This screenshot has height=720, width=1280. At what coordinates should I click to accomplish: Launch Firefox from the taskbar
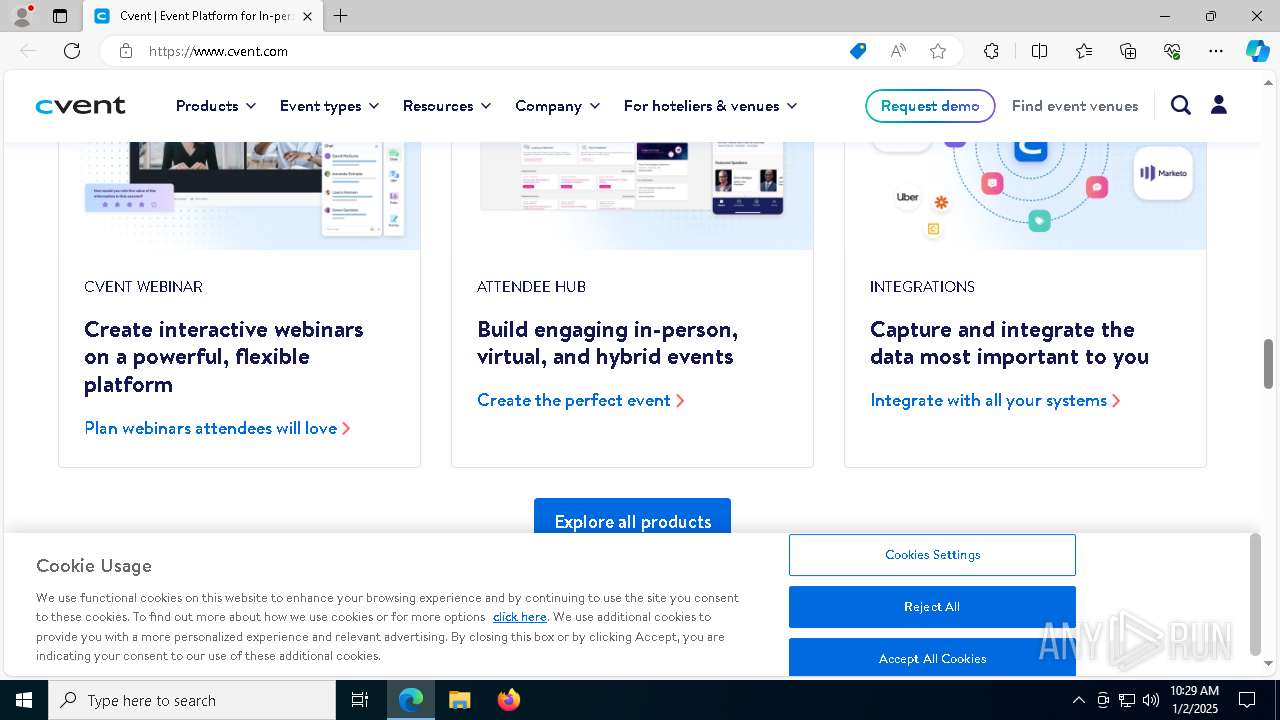508,700
